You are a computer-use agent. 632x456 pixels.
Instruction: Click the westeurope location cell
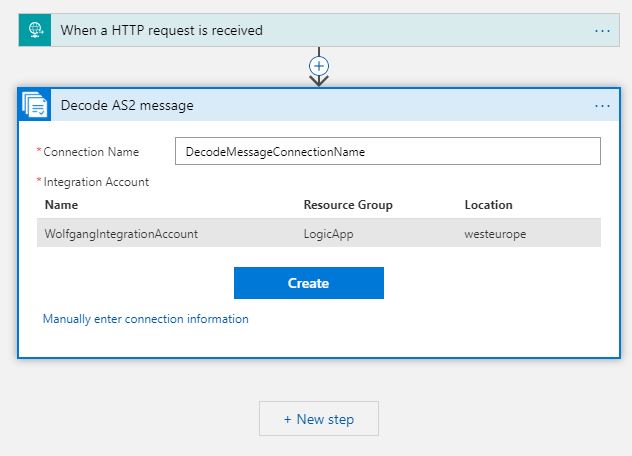(x=495, y=234)
